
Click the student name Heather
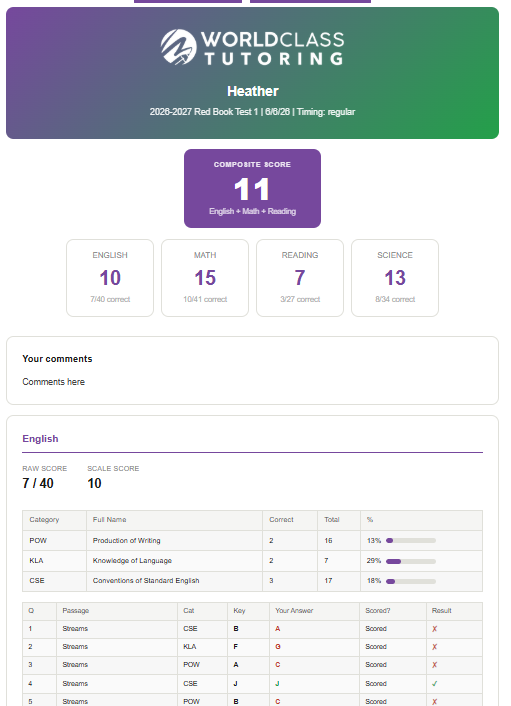pyautogui.click(x=253, y=91)
